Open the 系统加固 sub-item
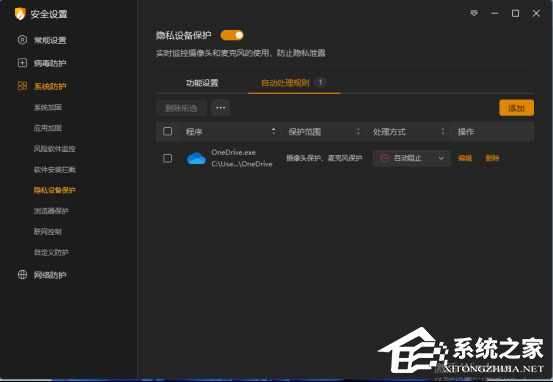Screen dimensions: 553x382 48,107
